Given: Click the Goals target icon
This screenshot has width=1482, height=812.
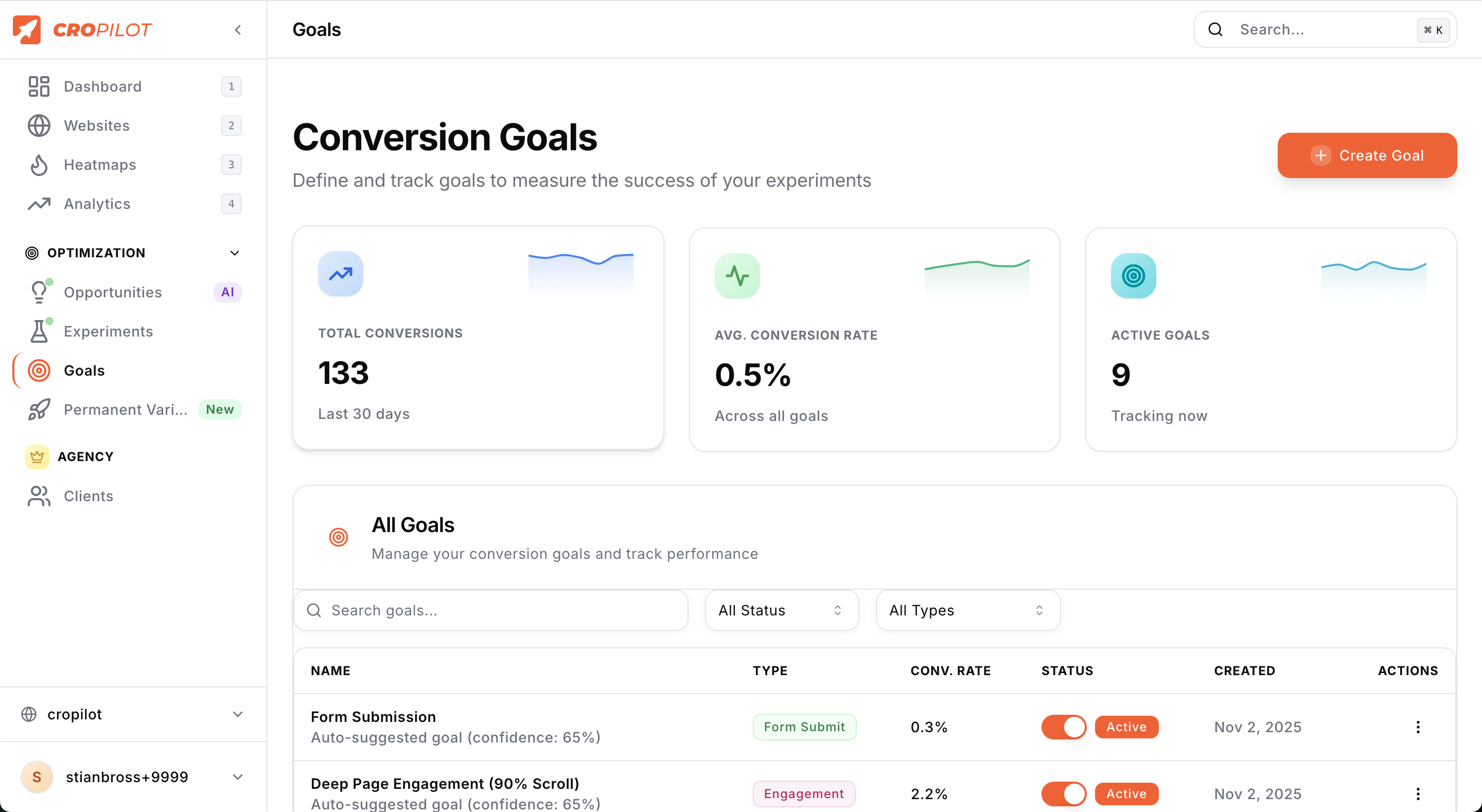Looking at the screenshot, I should [x=38, y=370].
